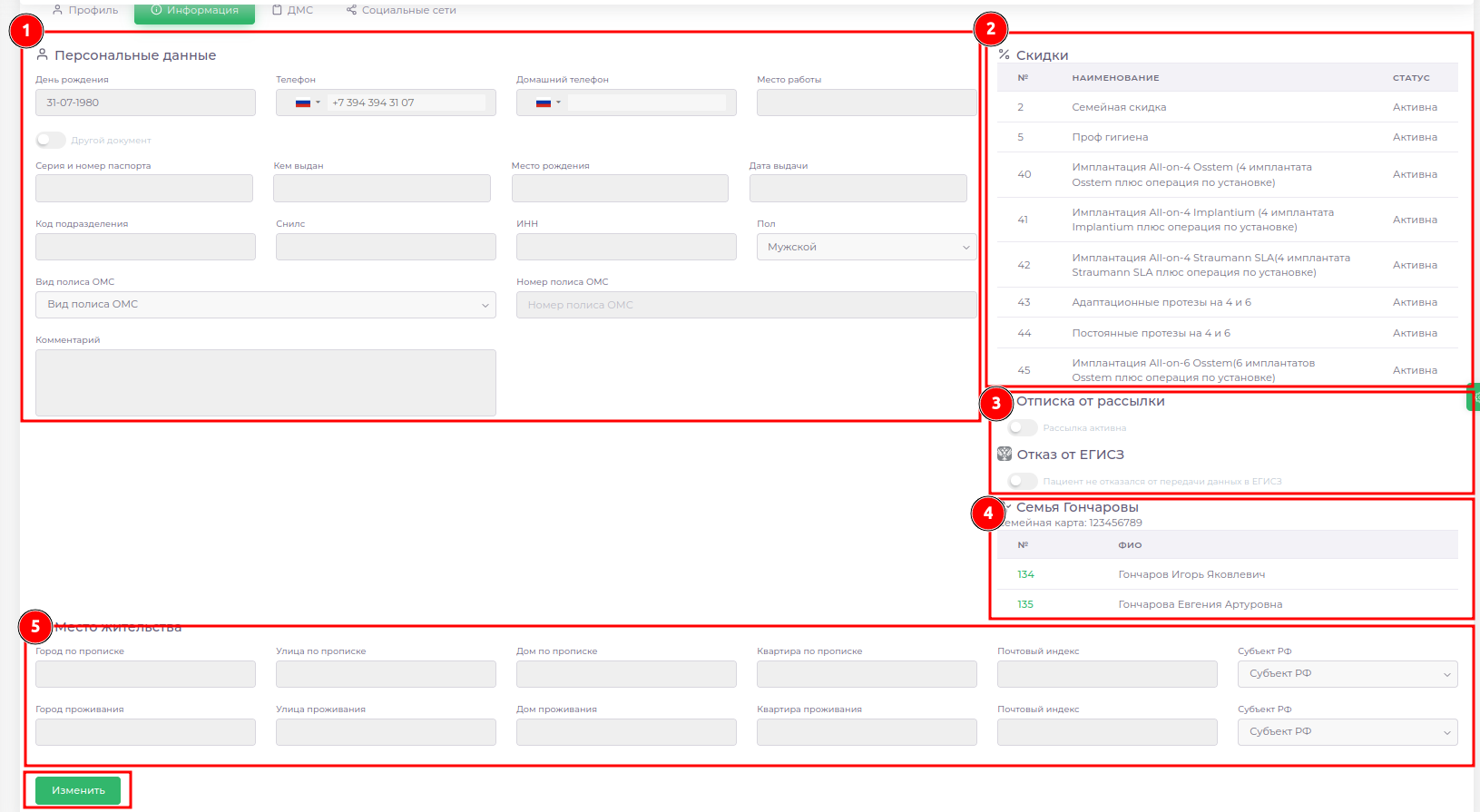Click the День рождения field with 31-07-1980
This screenshot has width=1480, height=812.
tap(145, 103)
